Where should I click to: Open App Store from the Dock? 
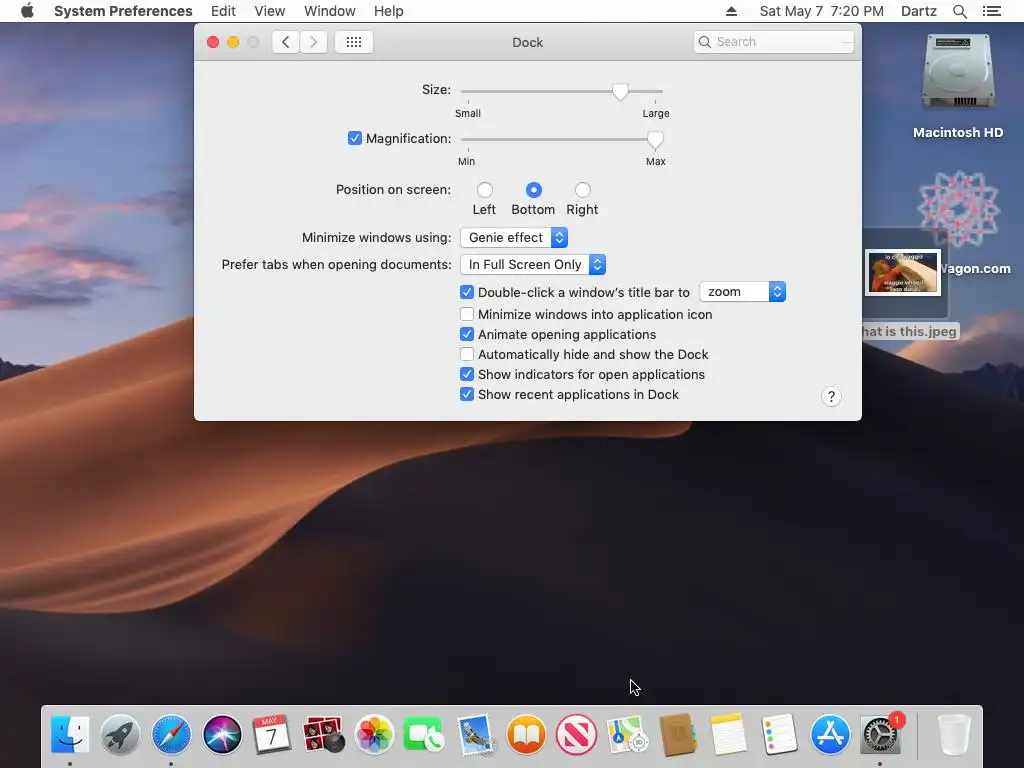[x=830, y=735]
